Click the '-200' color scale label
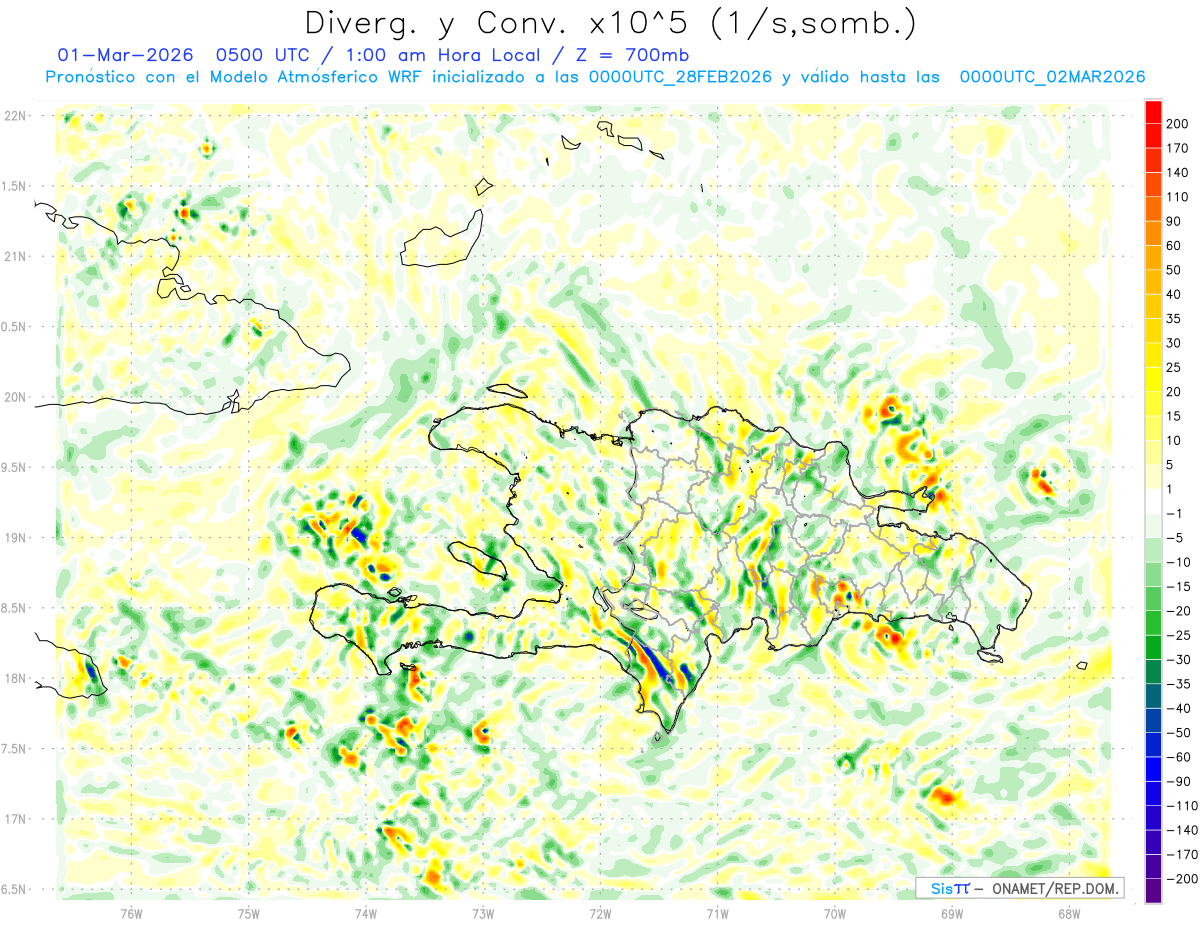Screen dimensions: 1200x927 pos(1182,878)
